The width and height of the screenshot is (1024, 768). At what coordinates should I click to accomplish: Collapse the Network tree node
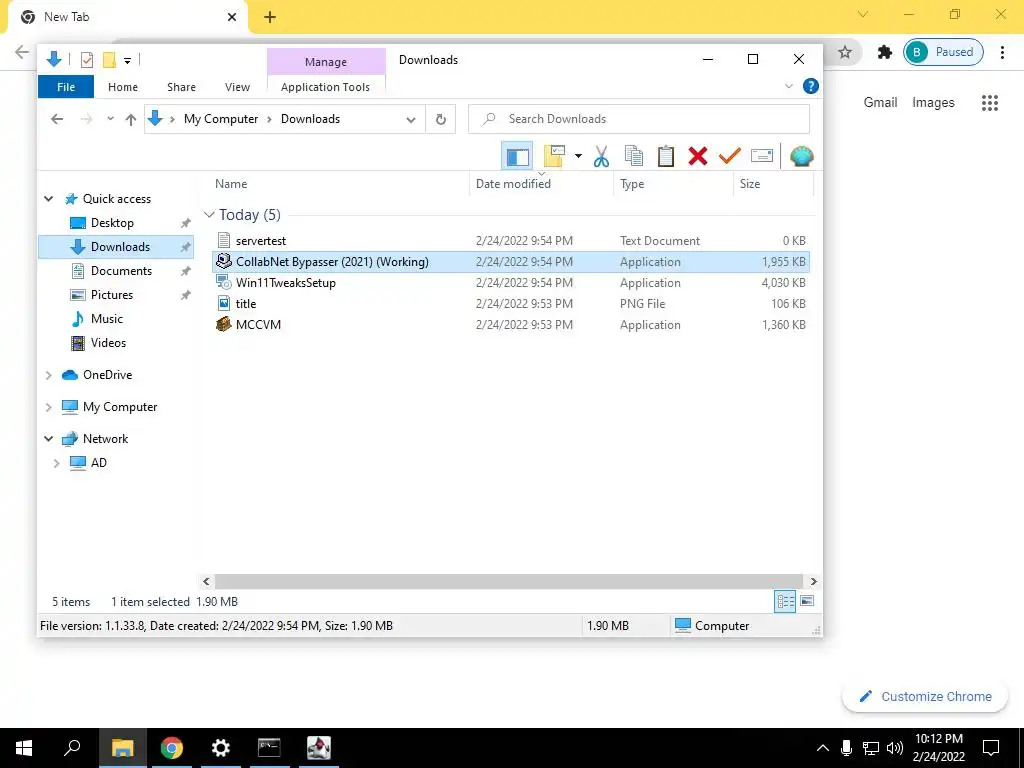(48, 439)
